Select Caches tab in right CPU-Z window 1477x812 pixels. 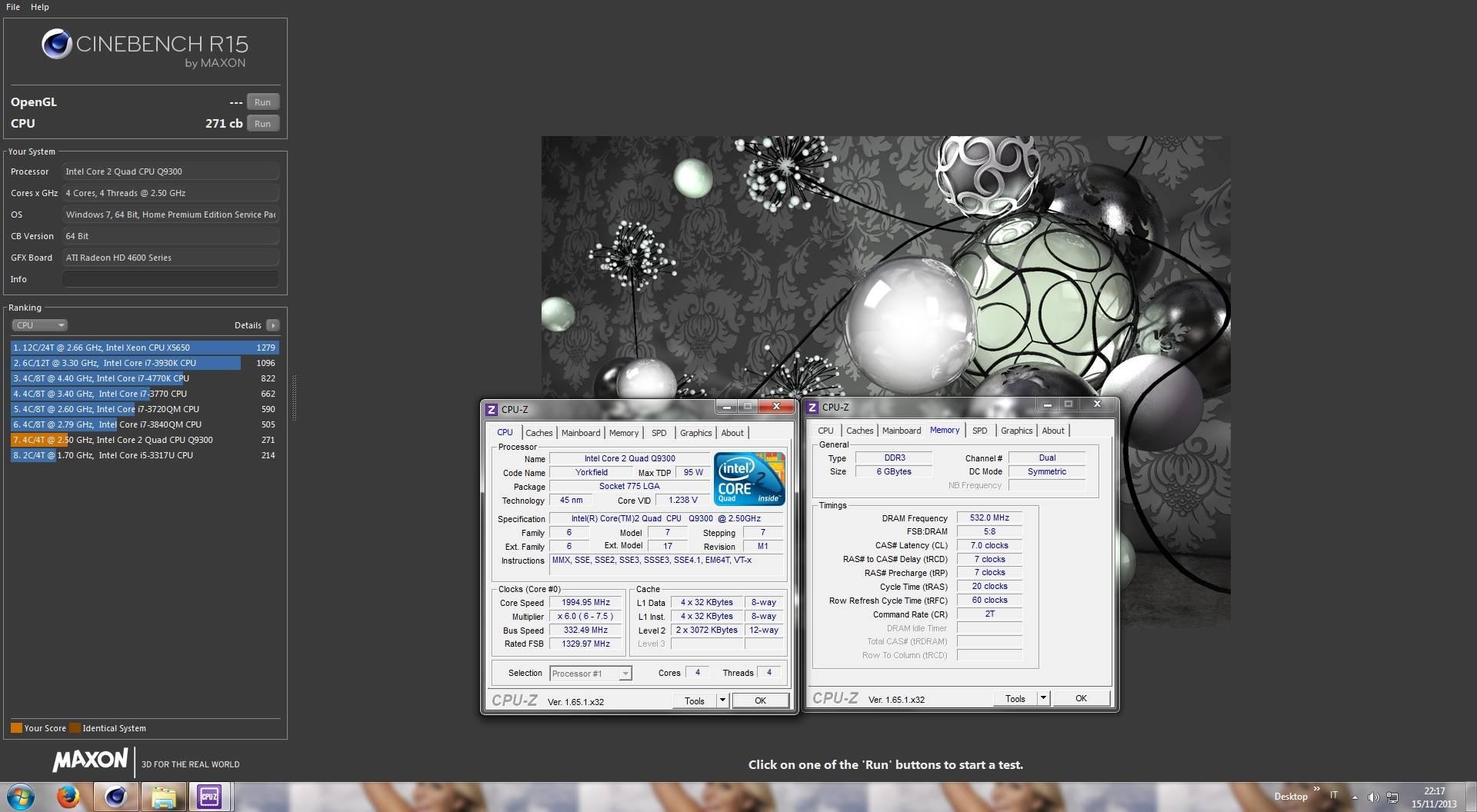(x=860, y=431)
